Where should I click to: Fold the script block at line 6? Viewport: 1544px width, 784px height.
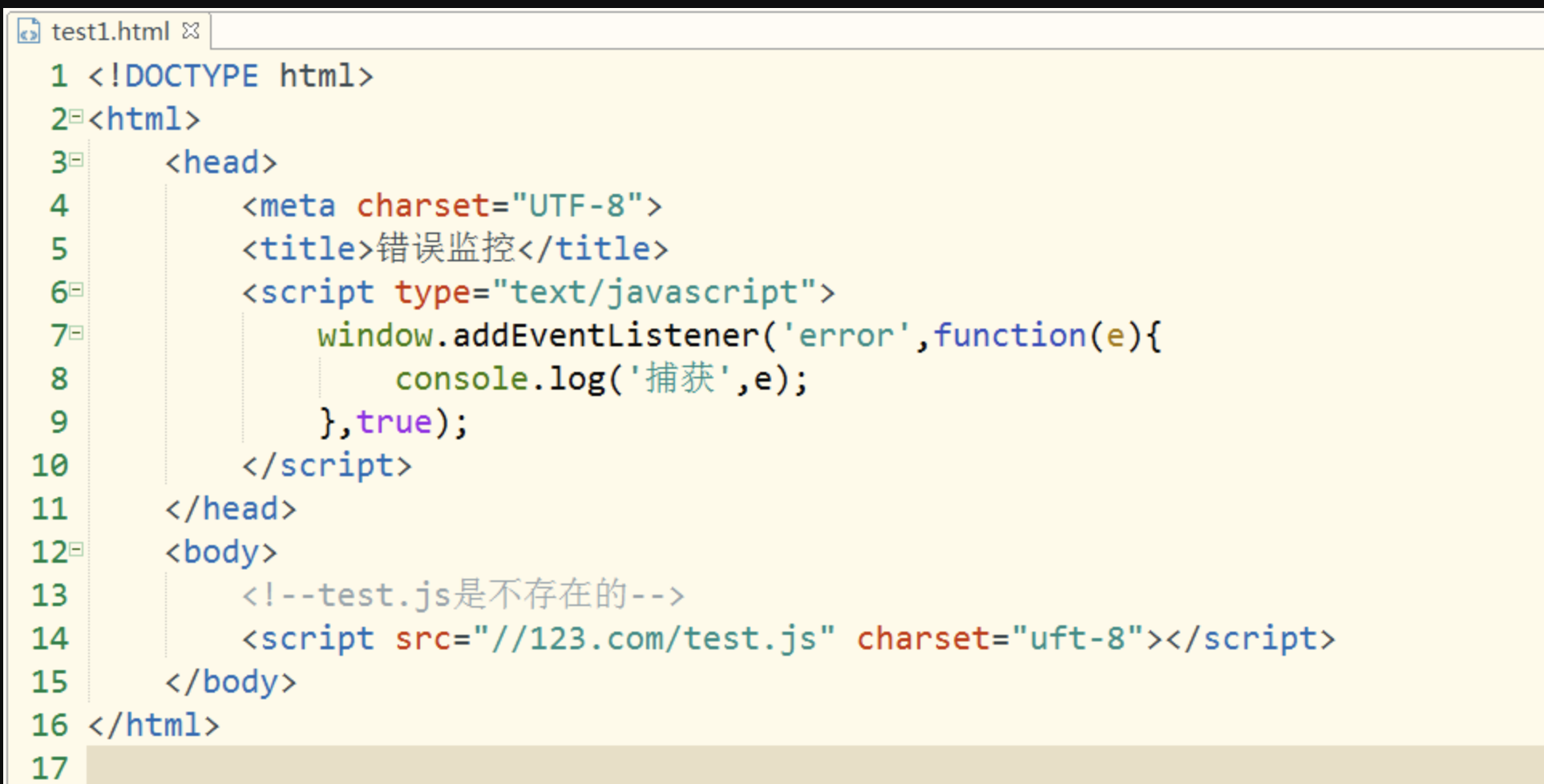click(76, 290)
